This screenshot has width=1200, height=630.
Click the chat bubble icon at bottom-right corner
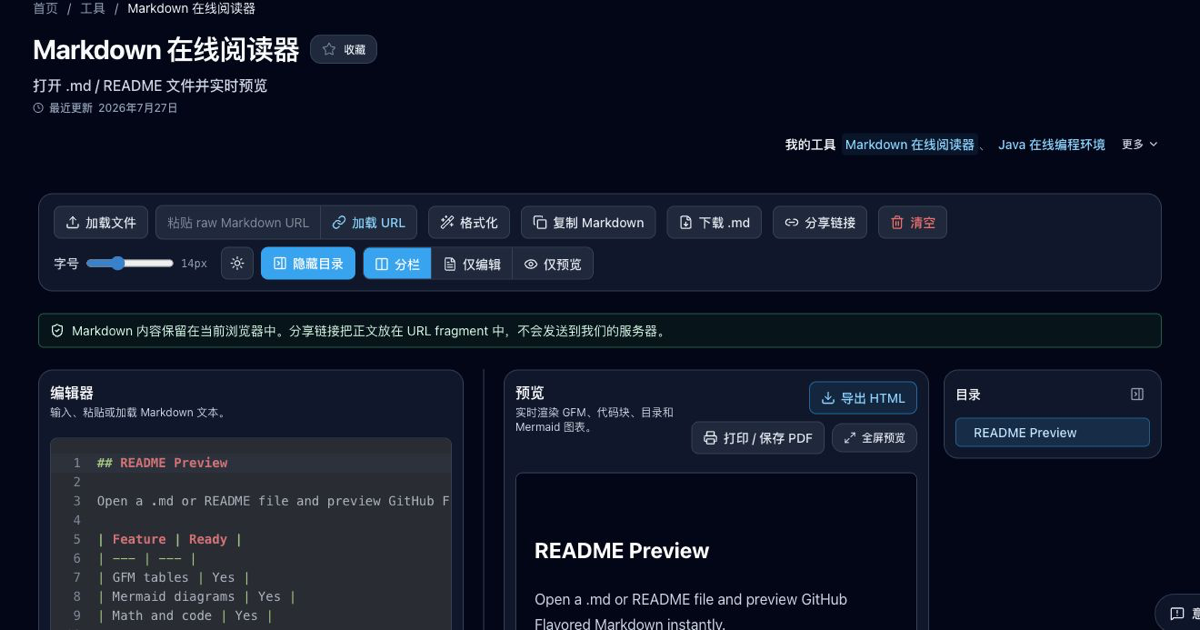(x=1176, y=612)
